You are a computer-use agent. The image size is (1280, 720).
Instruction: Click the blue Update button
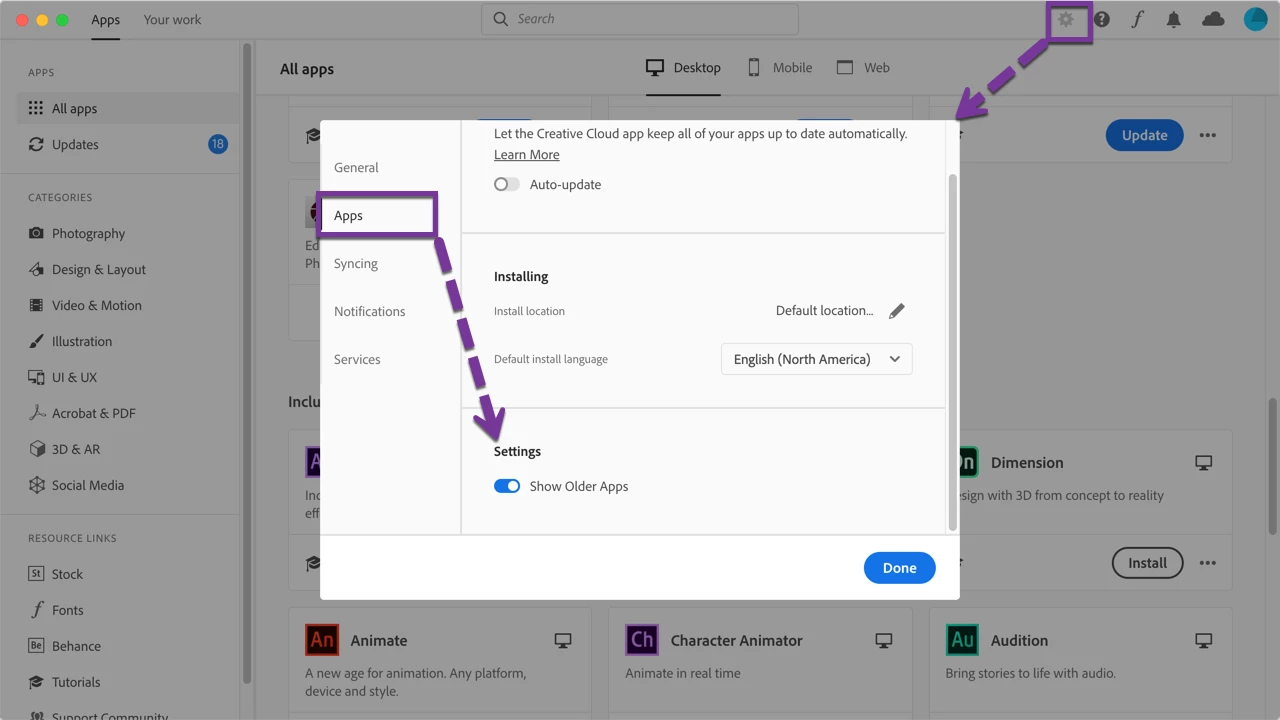coord(1144,135)
